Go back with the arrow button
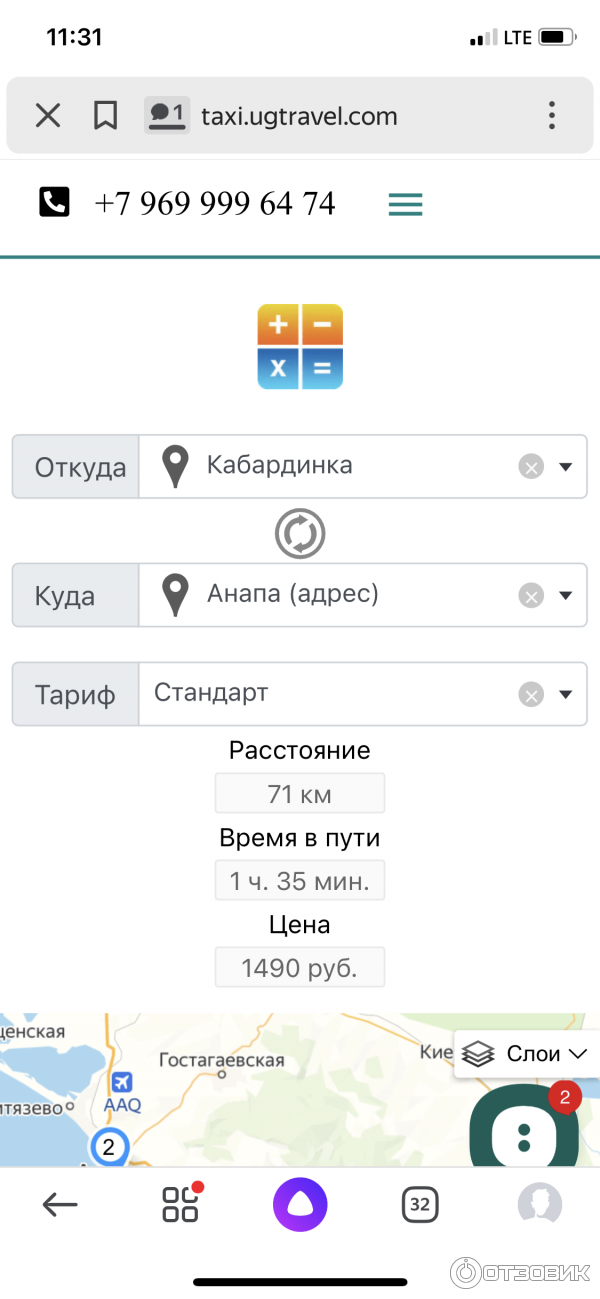This screenshot has height=1299, width=600. click(60, 1205)
